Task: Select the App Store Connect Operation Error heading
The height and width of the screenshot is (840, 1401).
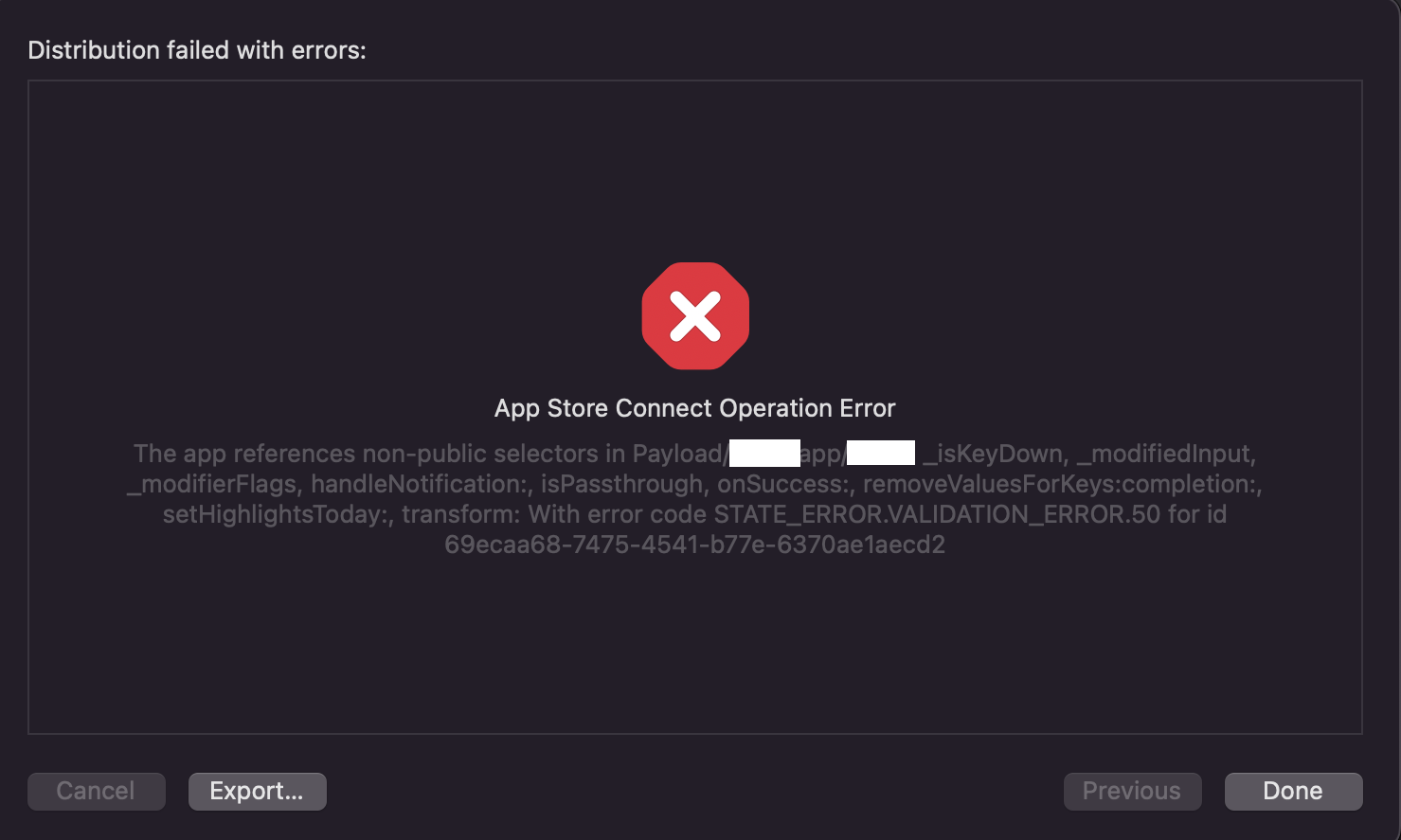Action: tap(694, 408)
